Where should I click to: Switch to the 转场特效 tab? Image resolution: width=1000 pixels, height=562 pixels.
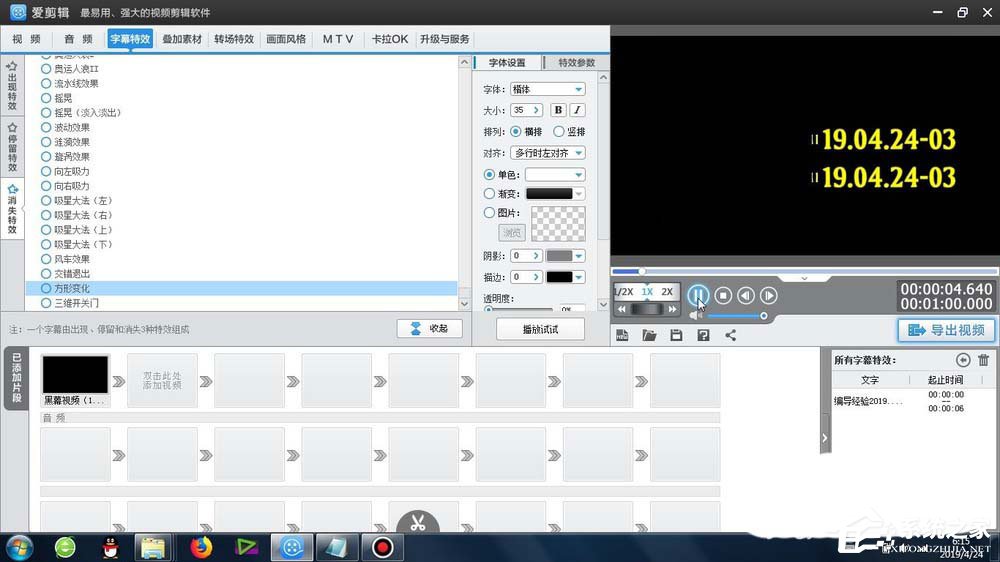pos(234,39)
